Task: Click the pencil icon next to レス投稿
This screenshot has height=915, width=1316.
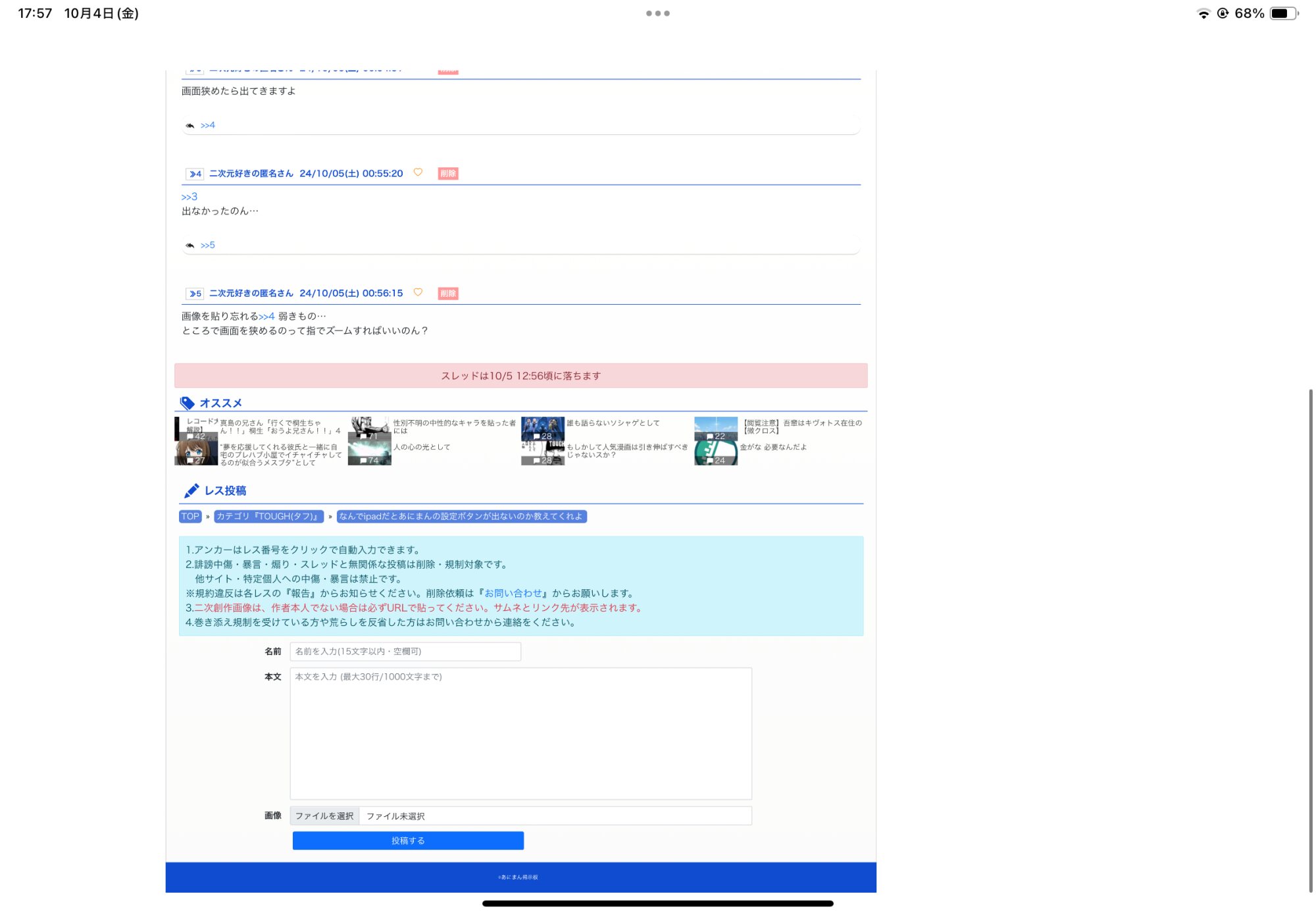Action: point(191,490)
